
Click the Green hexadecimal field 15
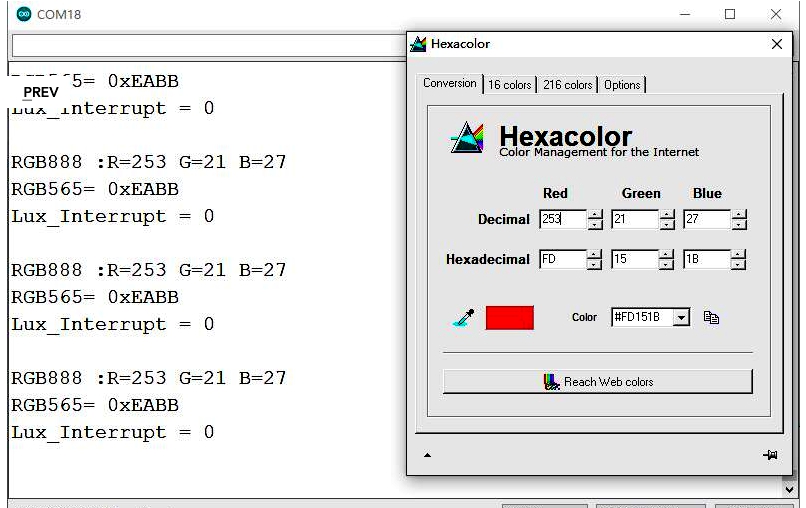tap(634, 259)
